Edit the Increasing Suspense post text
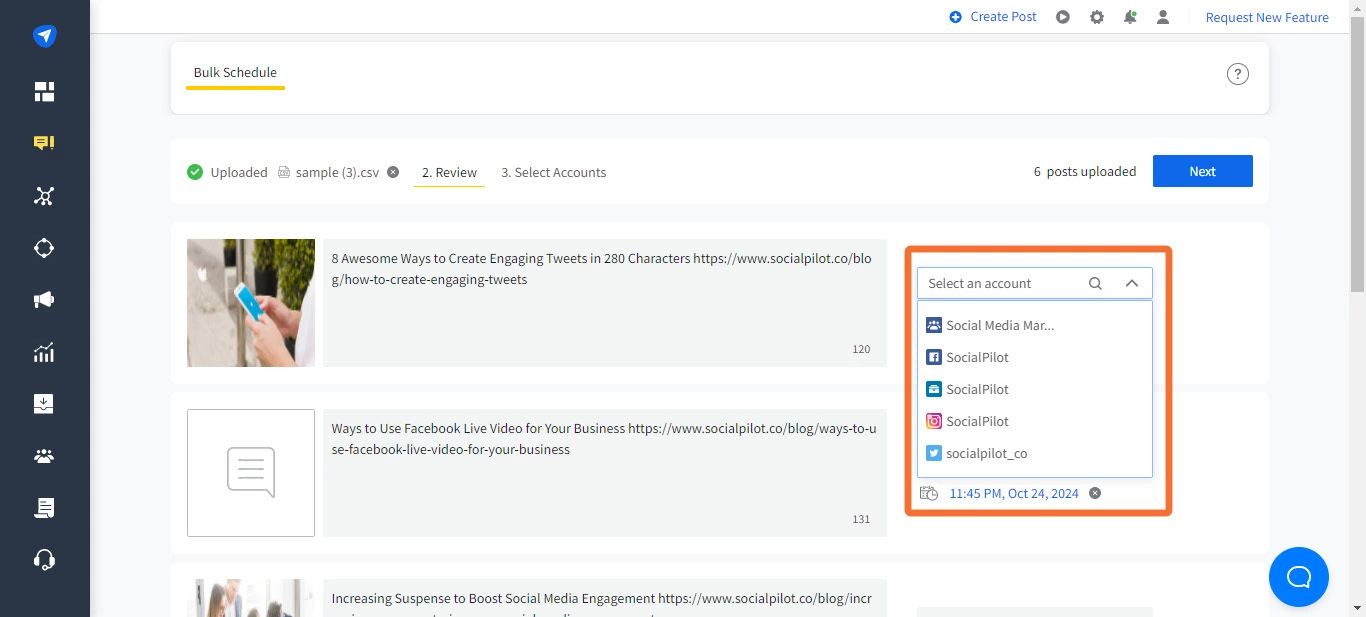The width and height of the screenshot is (1366, 617). (605, 598)
